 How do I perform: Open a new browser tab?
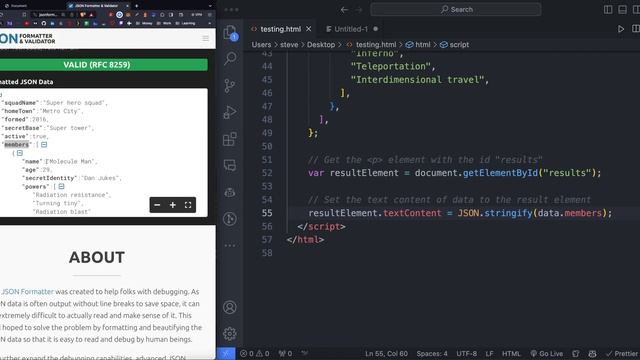[136, 6]
